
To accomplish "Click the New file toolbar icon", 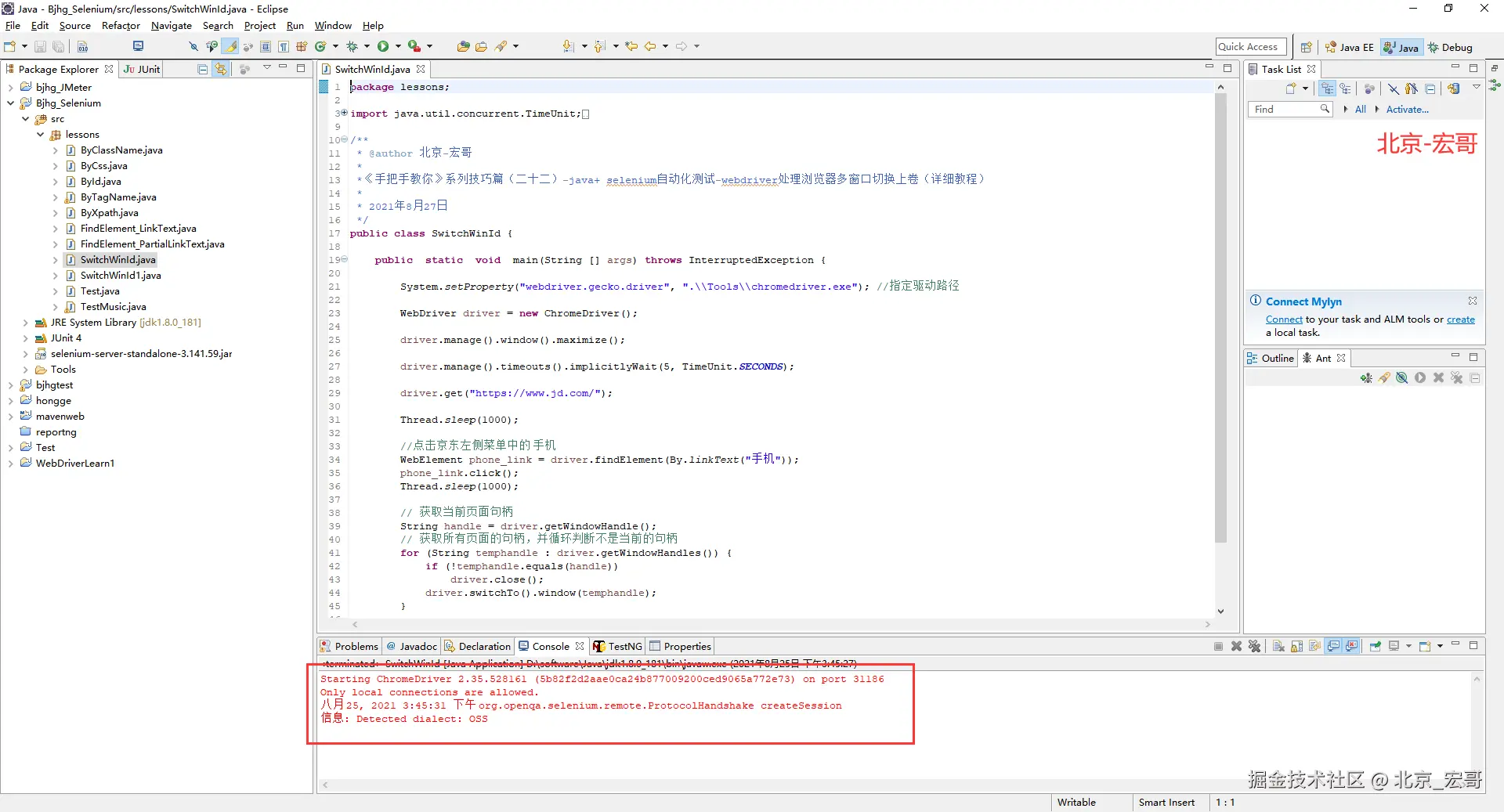I will 10,47.
